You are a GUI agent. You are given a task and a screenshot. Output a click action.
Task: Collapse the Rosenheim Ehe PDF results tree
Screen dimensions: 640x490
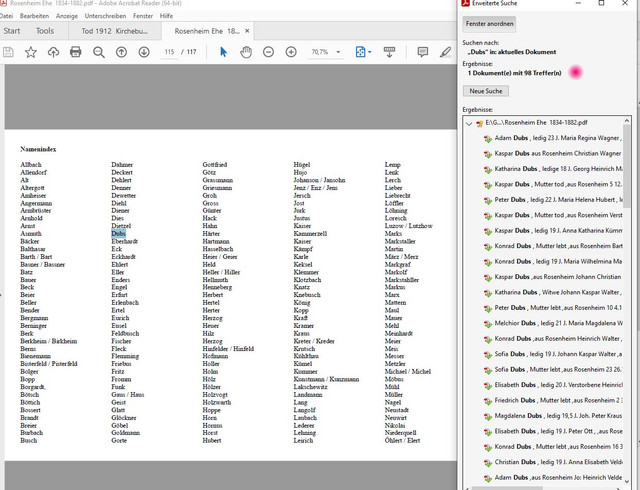coord(470,123)
